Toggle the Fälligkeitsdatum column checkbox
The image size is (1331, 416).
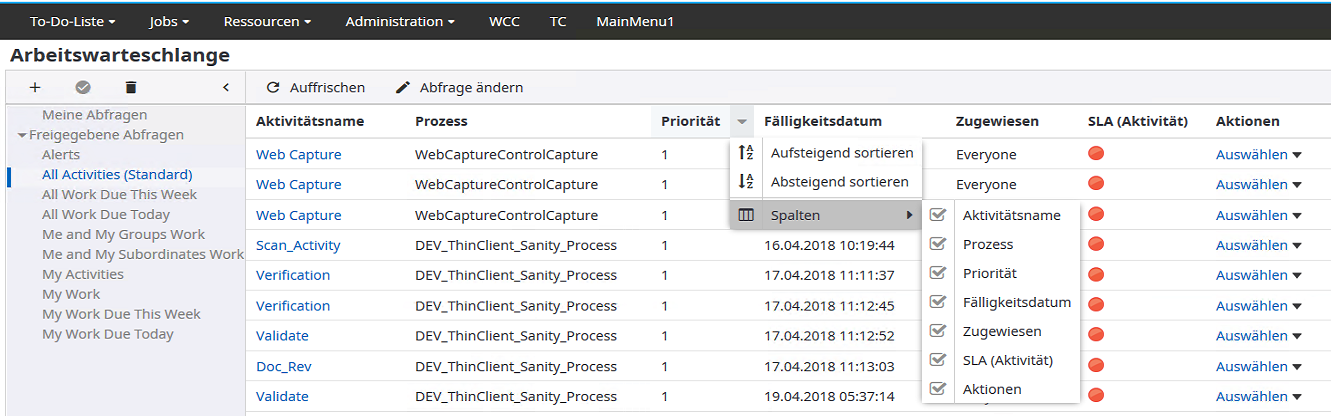(937, 302)
